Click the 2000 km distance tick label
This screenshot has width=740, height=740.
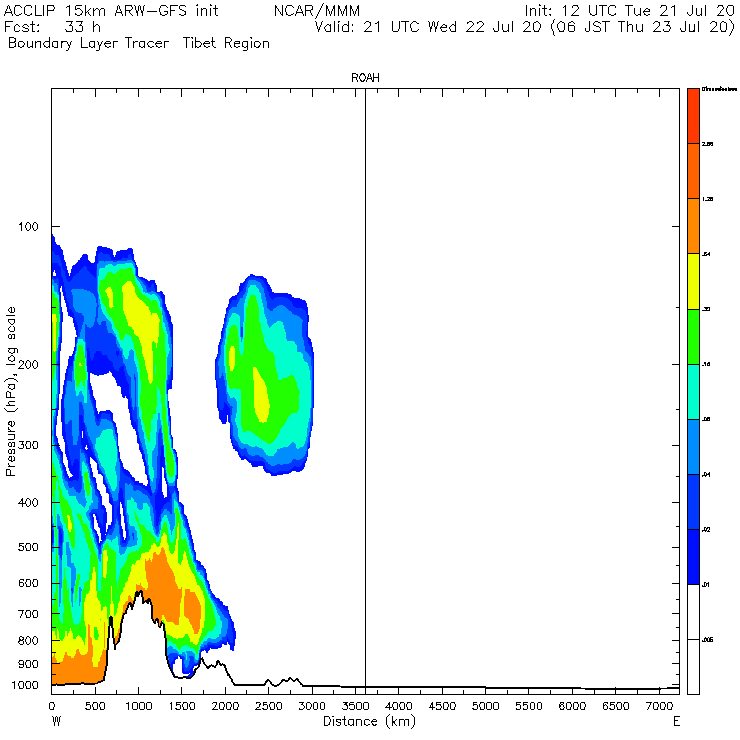[225, 706]
